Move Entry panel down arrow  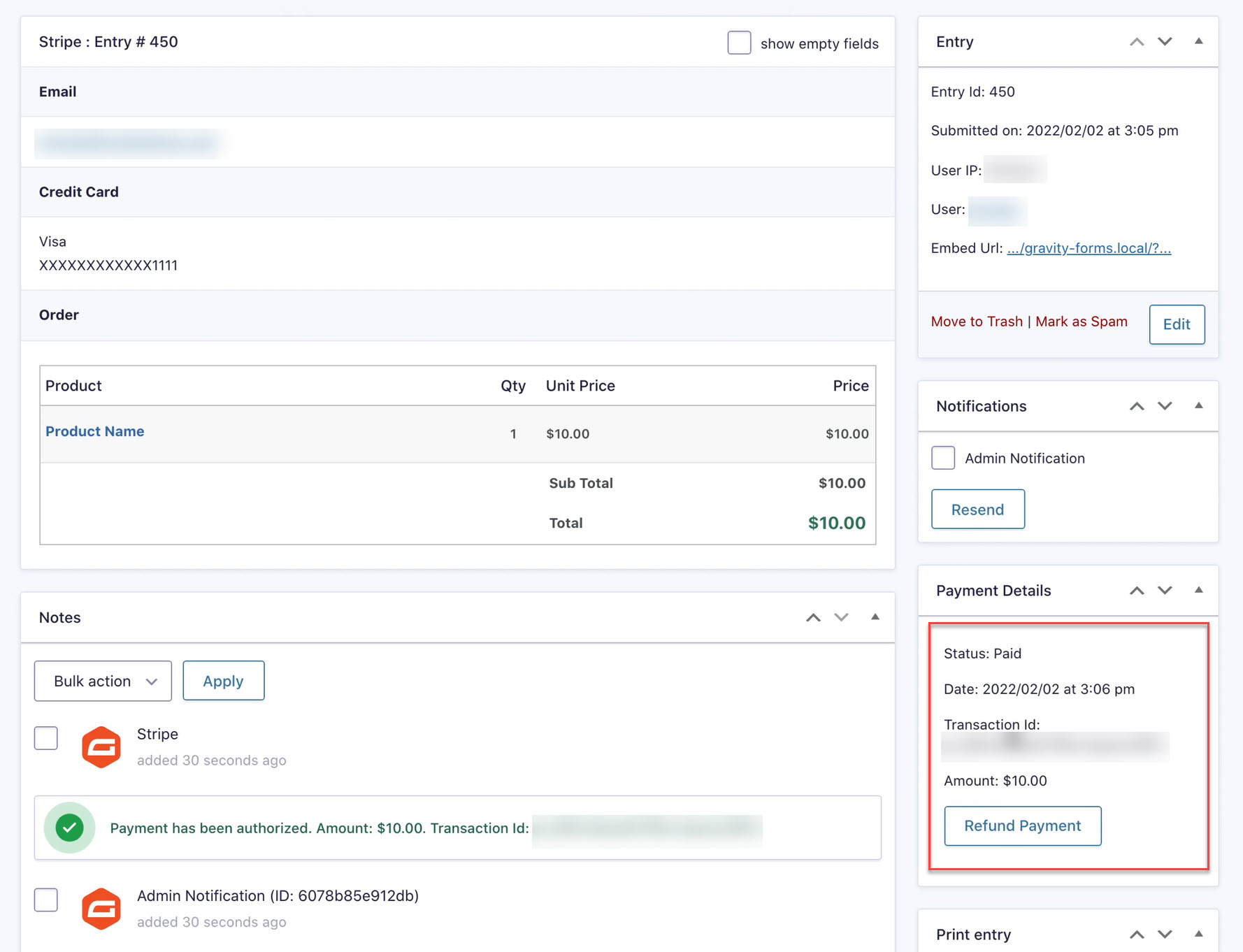1165,42
